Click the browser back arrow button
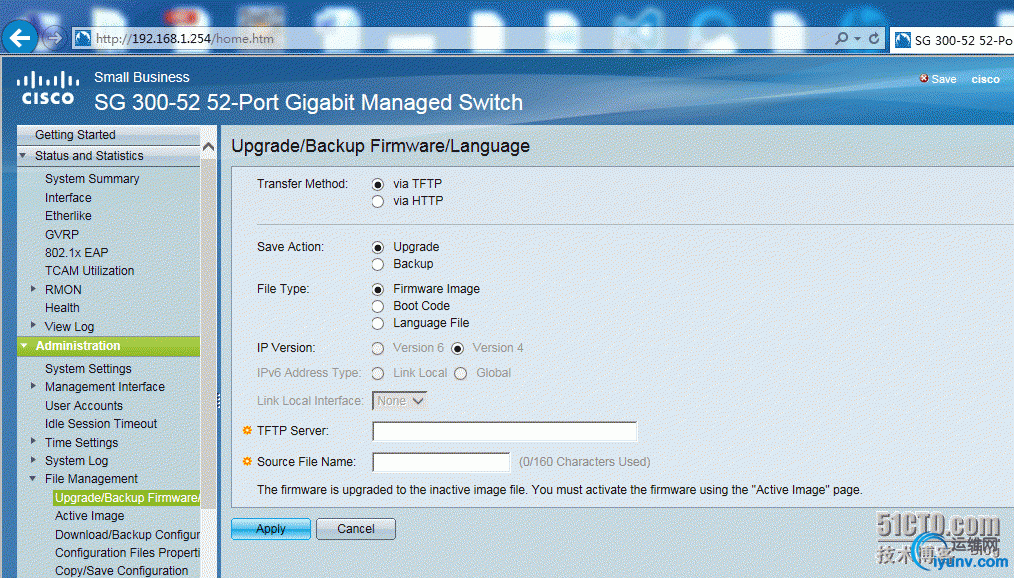The image size is (1014, 578). tap(20, 37)
